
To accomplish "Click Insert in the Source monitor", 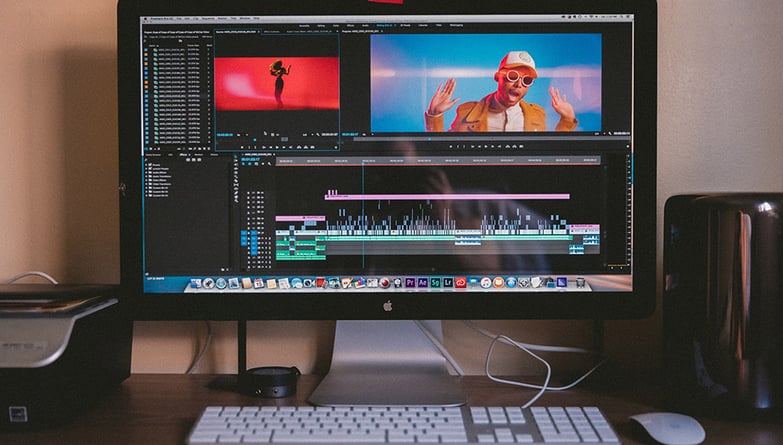I will pos(299,147).
